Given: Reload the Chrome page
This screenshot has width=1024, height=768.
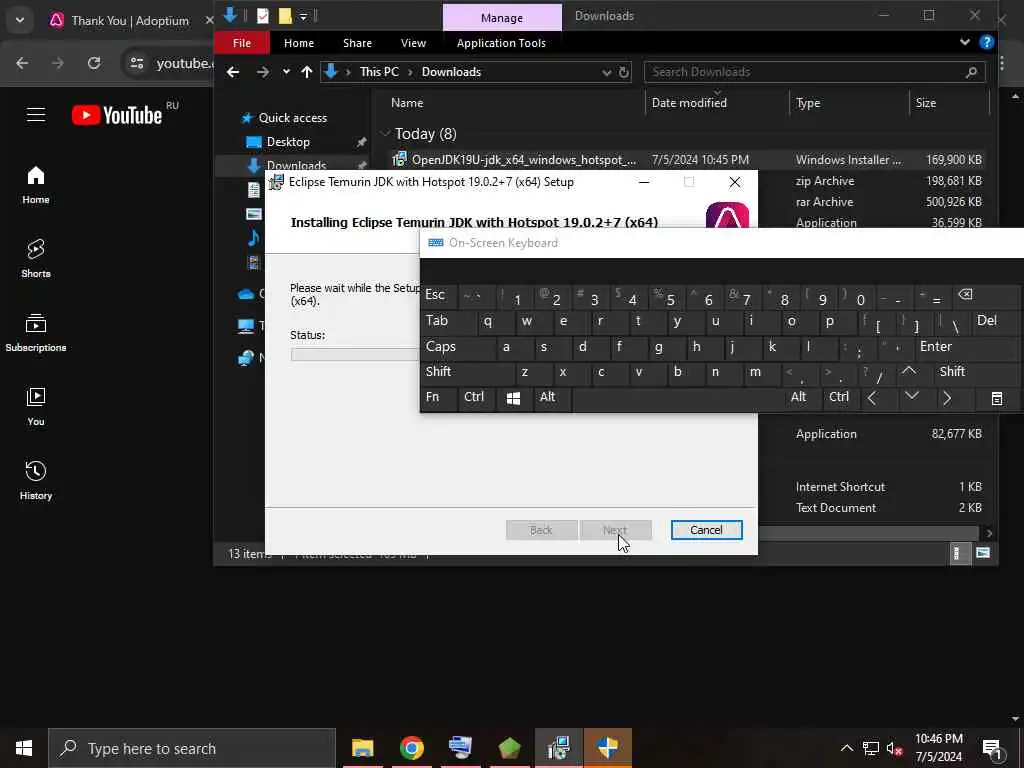Looking at the screenshot, I should tap(94, 63).
